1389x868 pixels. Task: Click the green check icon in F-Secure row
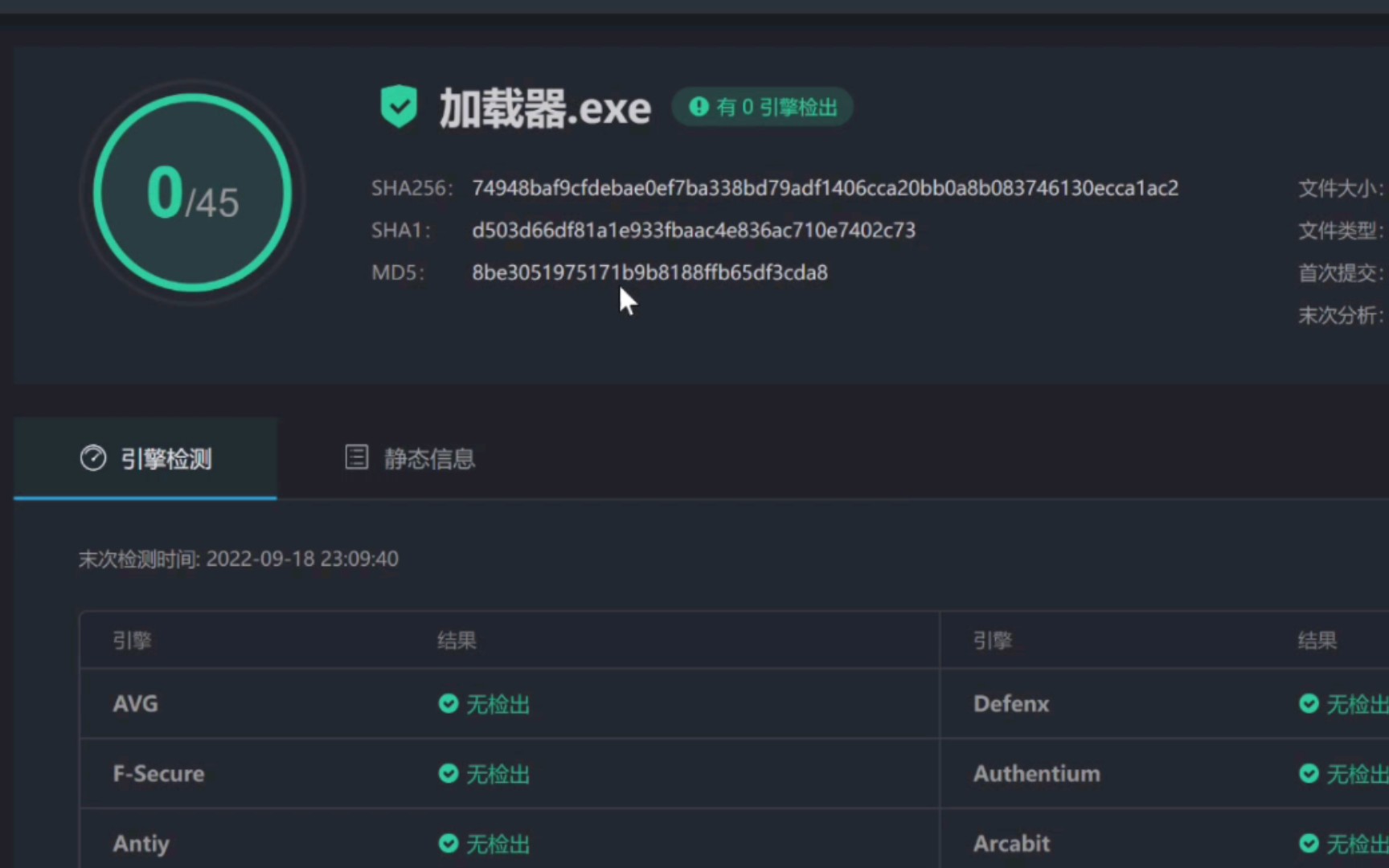pos(448,774)
